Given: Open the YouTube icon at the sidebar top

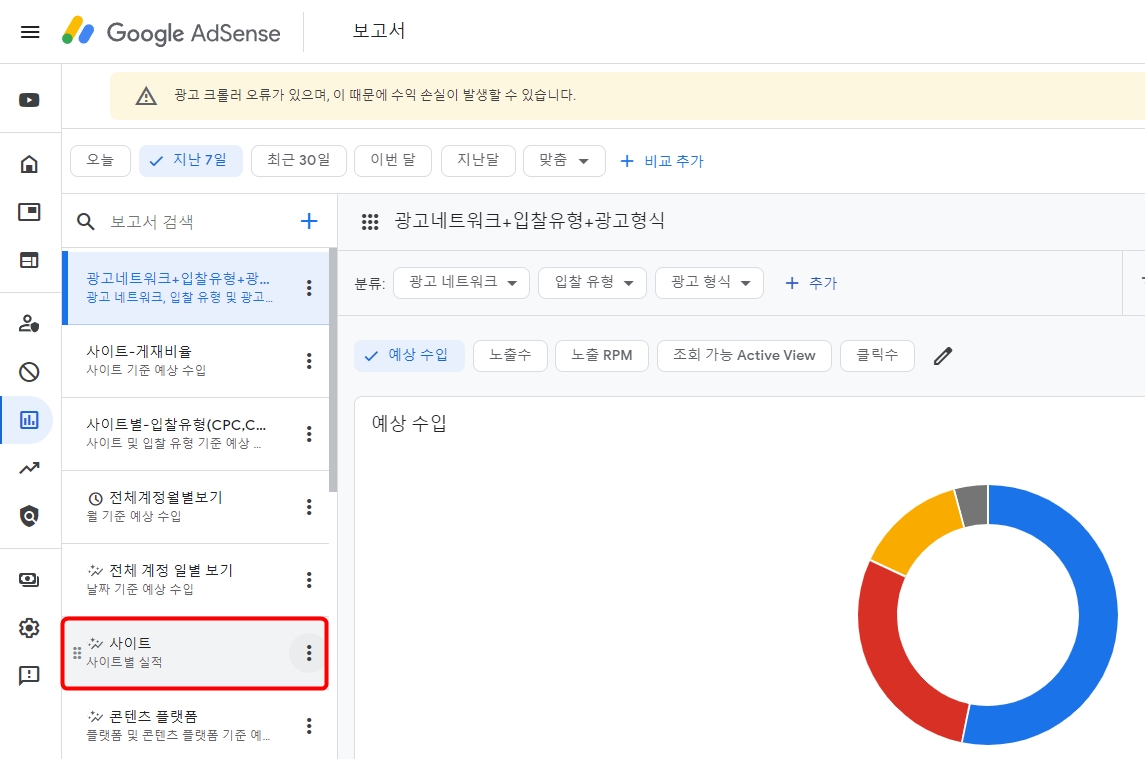Looking at the screenshot, I should 30,100.
